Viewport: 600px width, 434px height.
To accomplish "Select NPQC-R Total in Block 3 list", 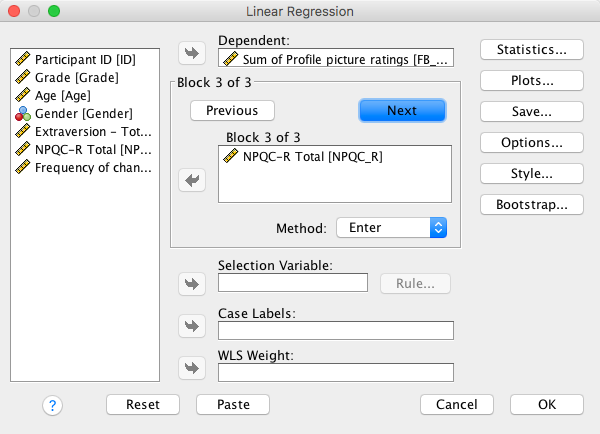I will [312, 156].
